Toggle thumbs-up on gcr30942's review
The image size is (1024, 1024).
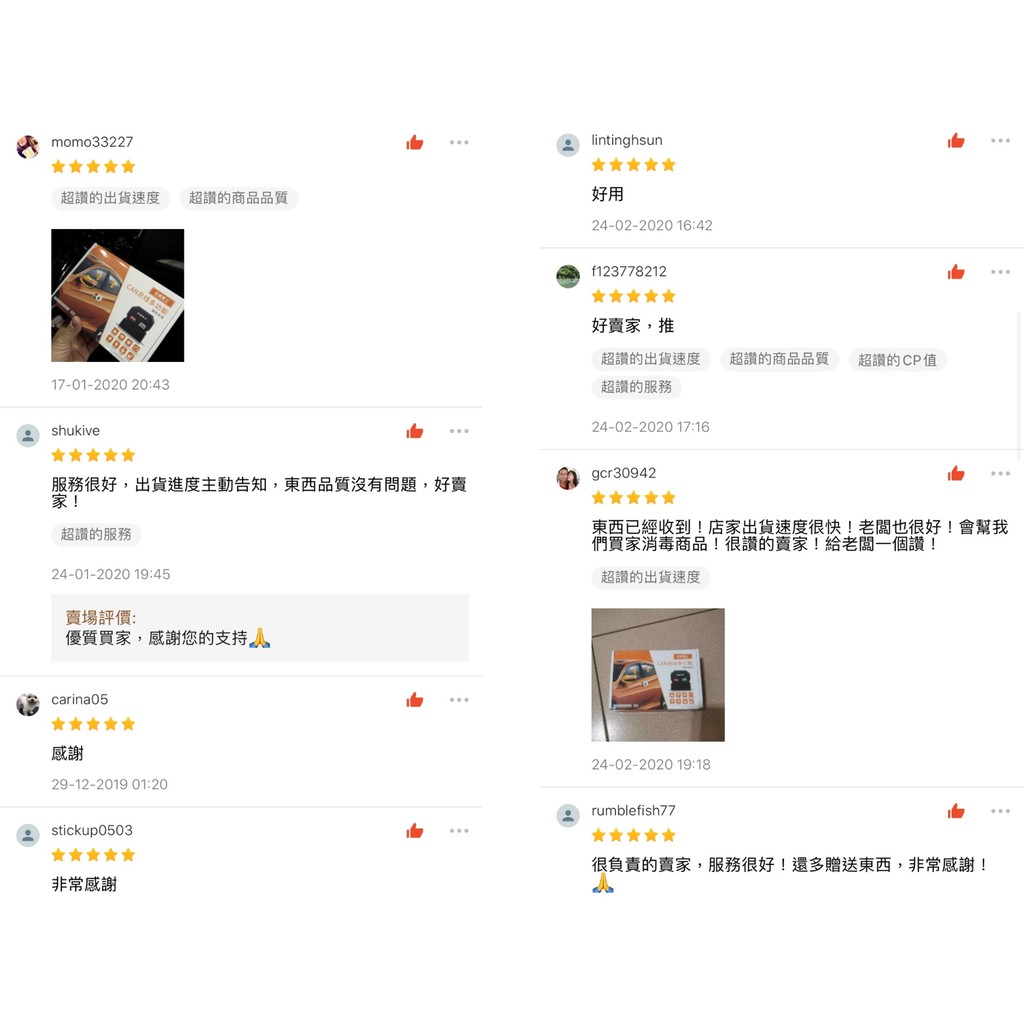956,473
